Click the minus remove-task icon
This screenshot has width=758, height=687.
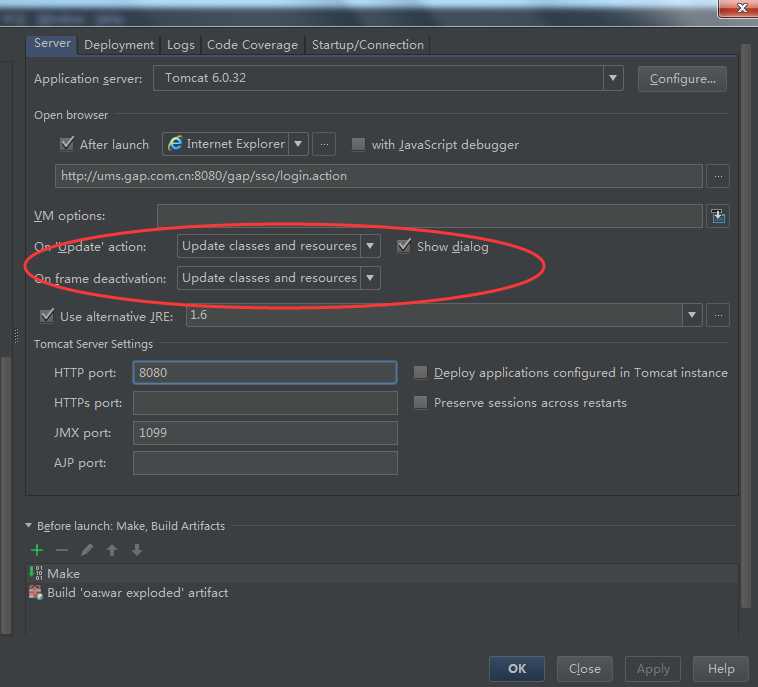coord(62,550)
